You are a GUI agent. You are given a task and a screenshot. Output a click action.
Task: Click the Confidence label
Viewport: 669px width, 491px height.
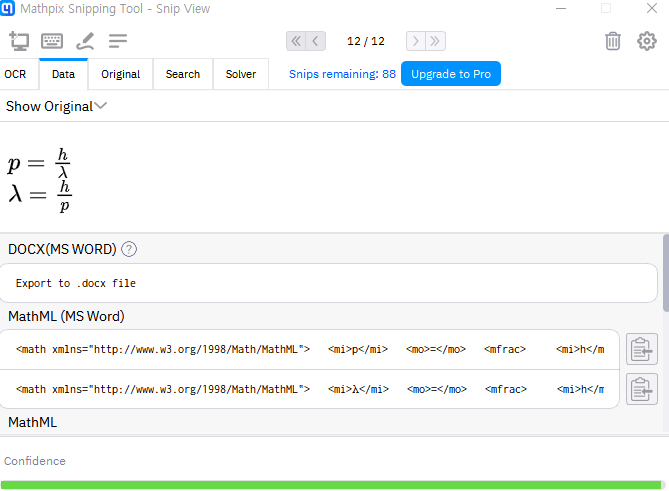point(35,461)
